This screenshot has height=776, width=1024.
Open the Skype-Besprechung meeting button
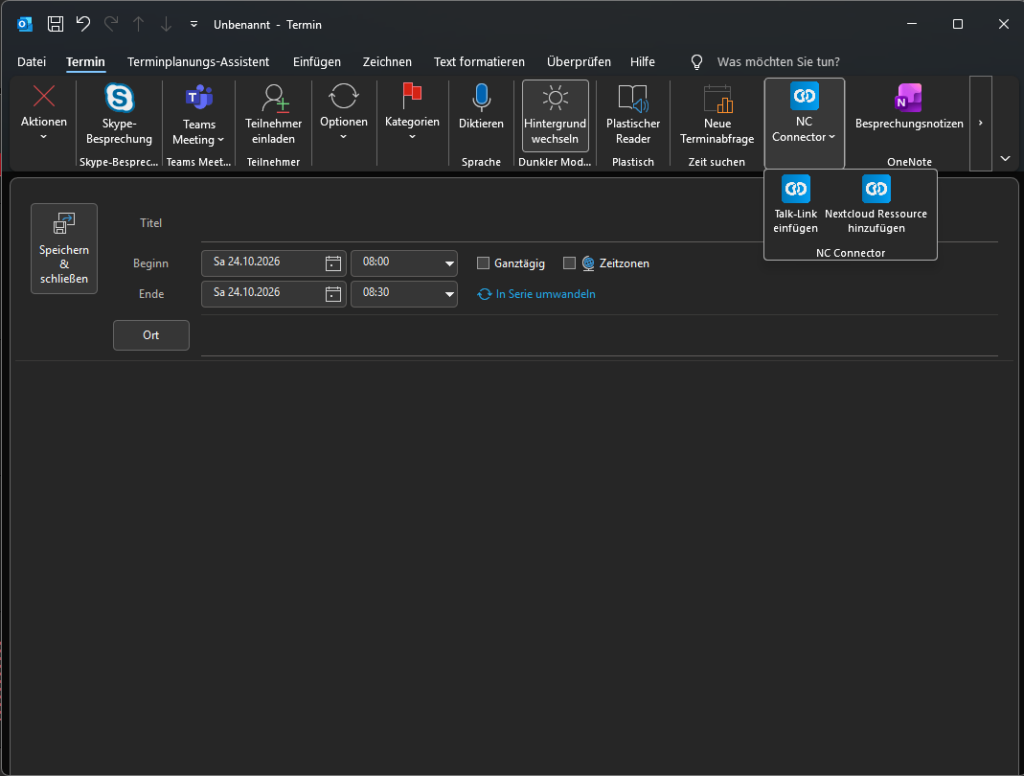(119, 115)
